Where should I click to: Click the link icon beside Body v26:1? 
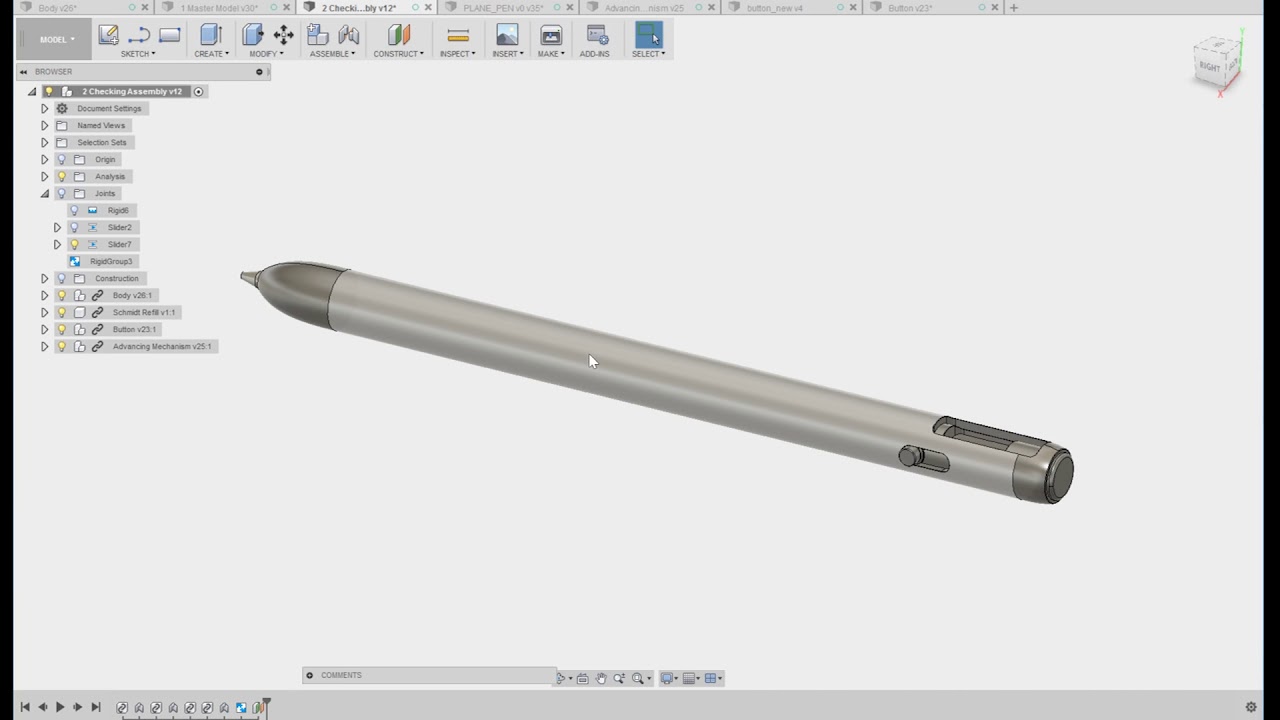click(x=98, y=295)
